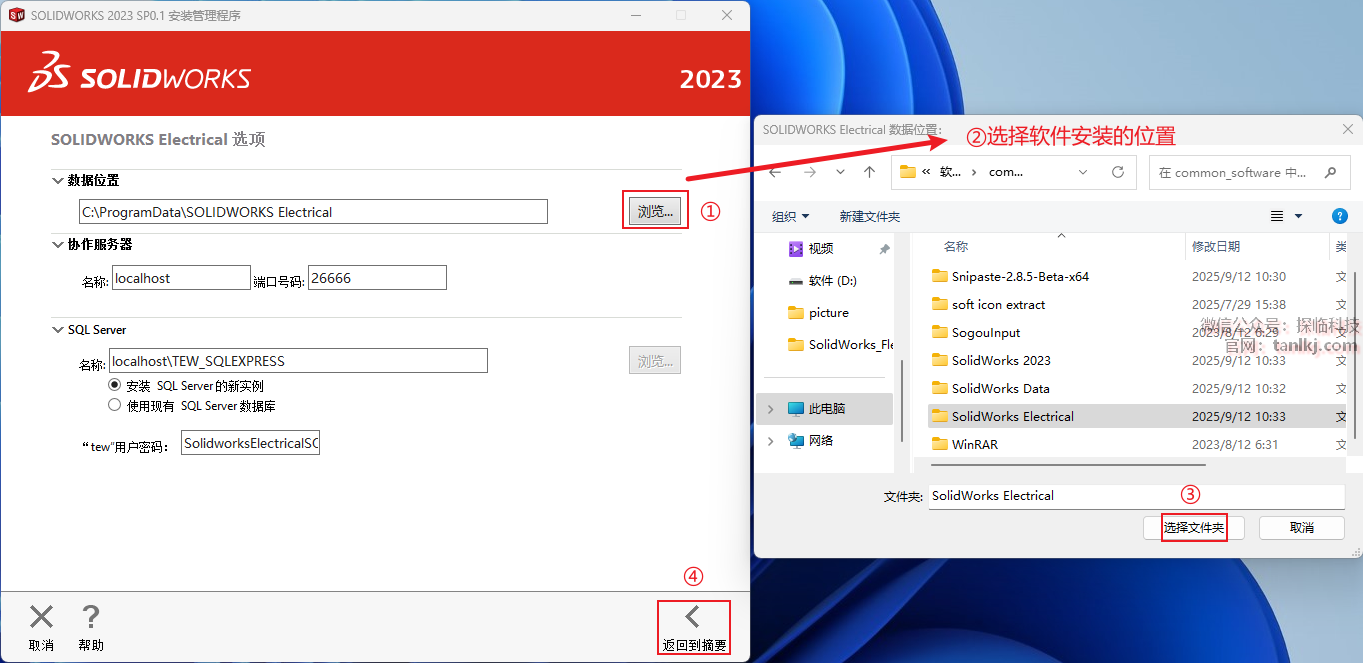
Task: Open the view options dropdown arrow
Action: [x=1299, y=216]
